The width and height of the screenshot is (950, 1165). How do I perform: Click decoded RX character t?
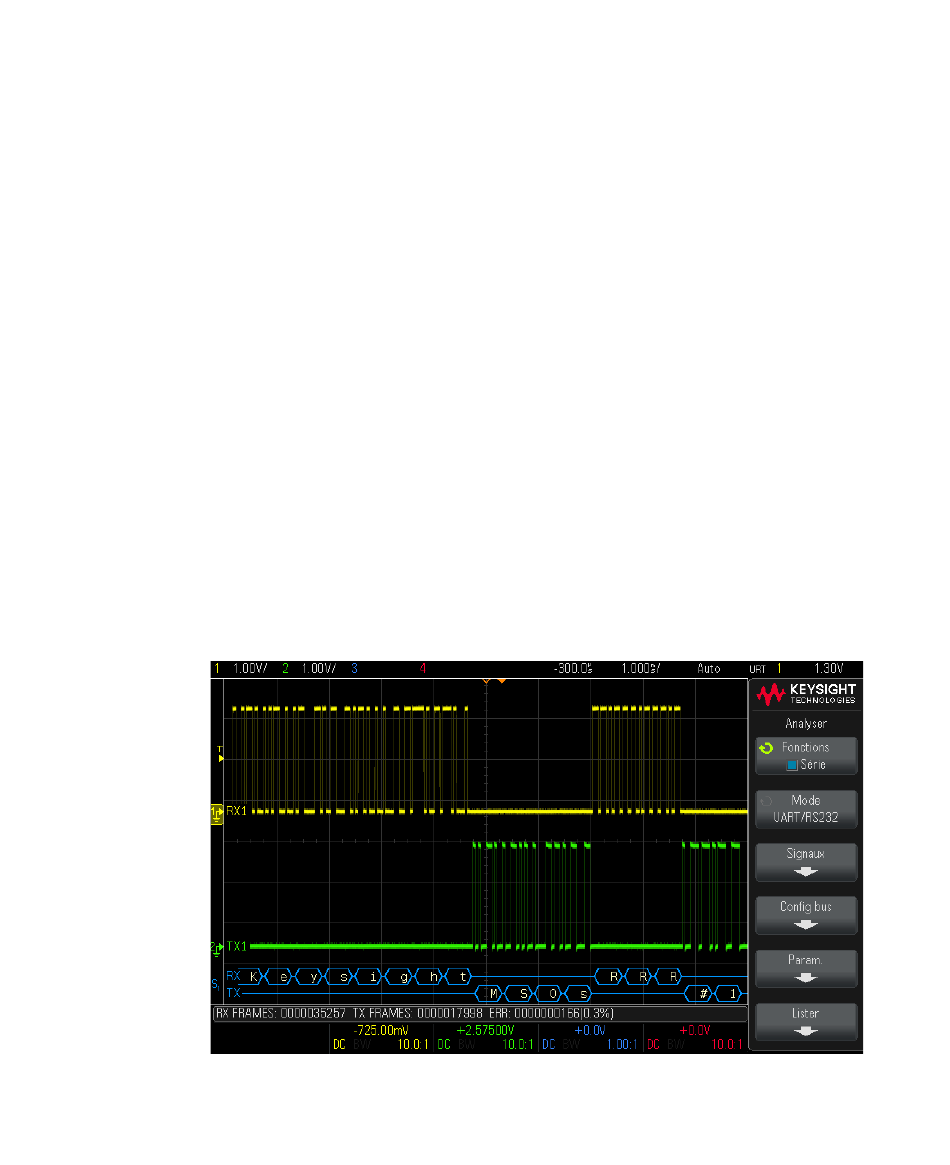point(463,976)
